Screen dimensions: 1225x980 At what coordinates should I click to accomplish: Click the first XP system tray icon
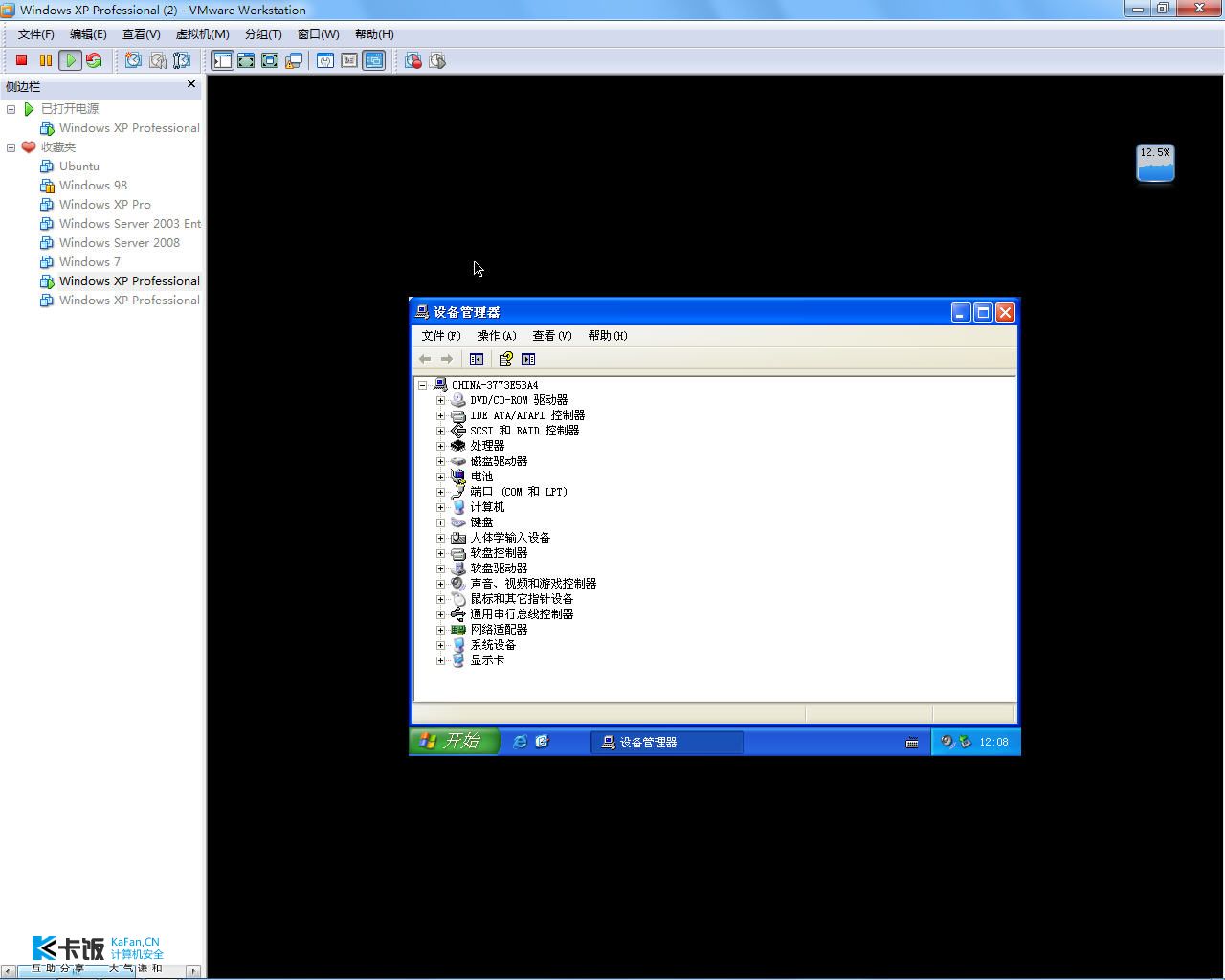[947, 742]
